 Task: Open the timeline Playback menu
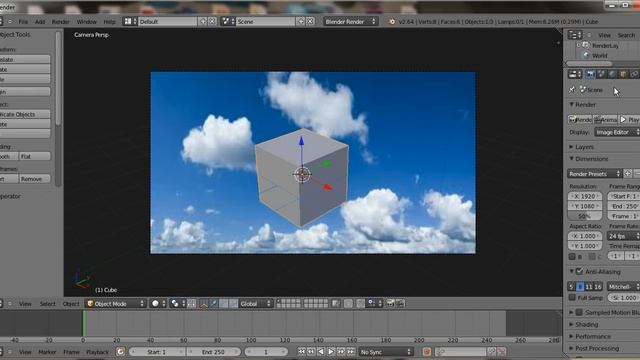97,352
